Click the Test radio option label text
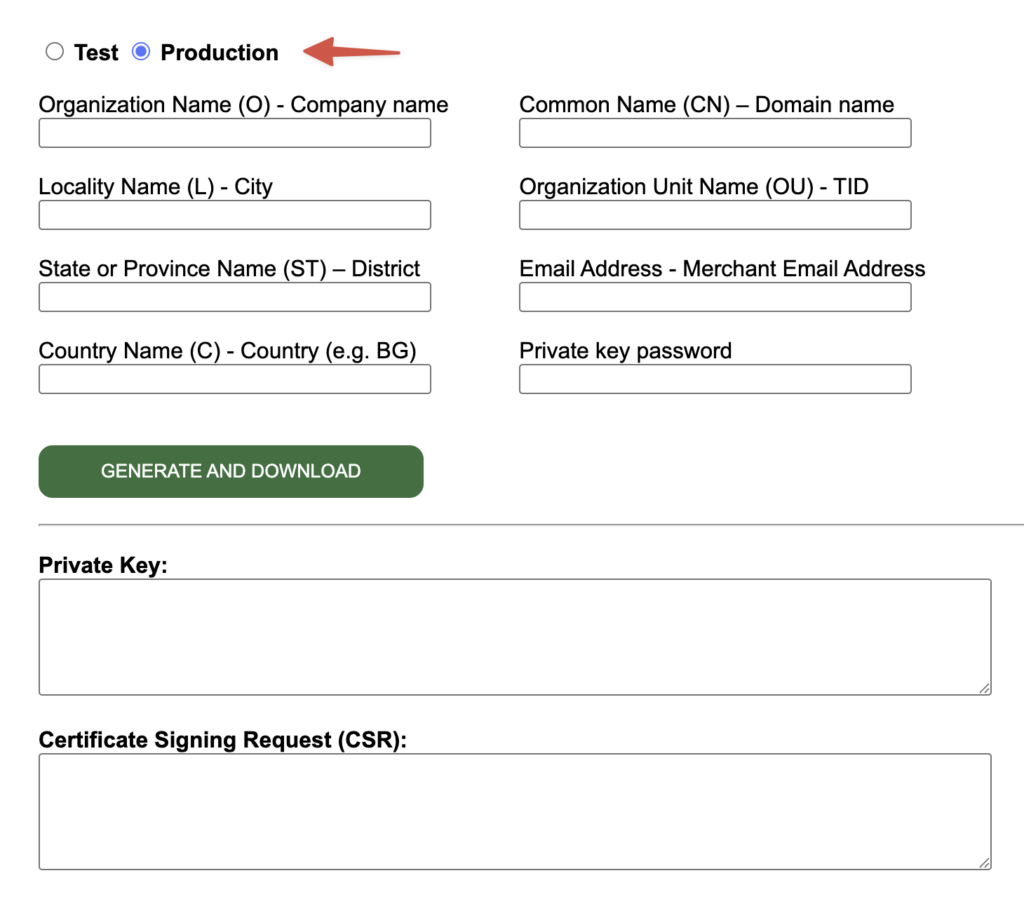Screen dimensions: 1024x906 coord(96,52)
